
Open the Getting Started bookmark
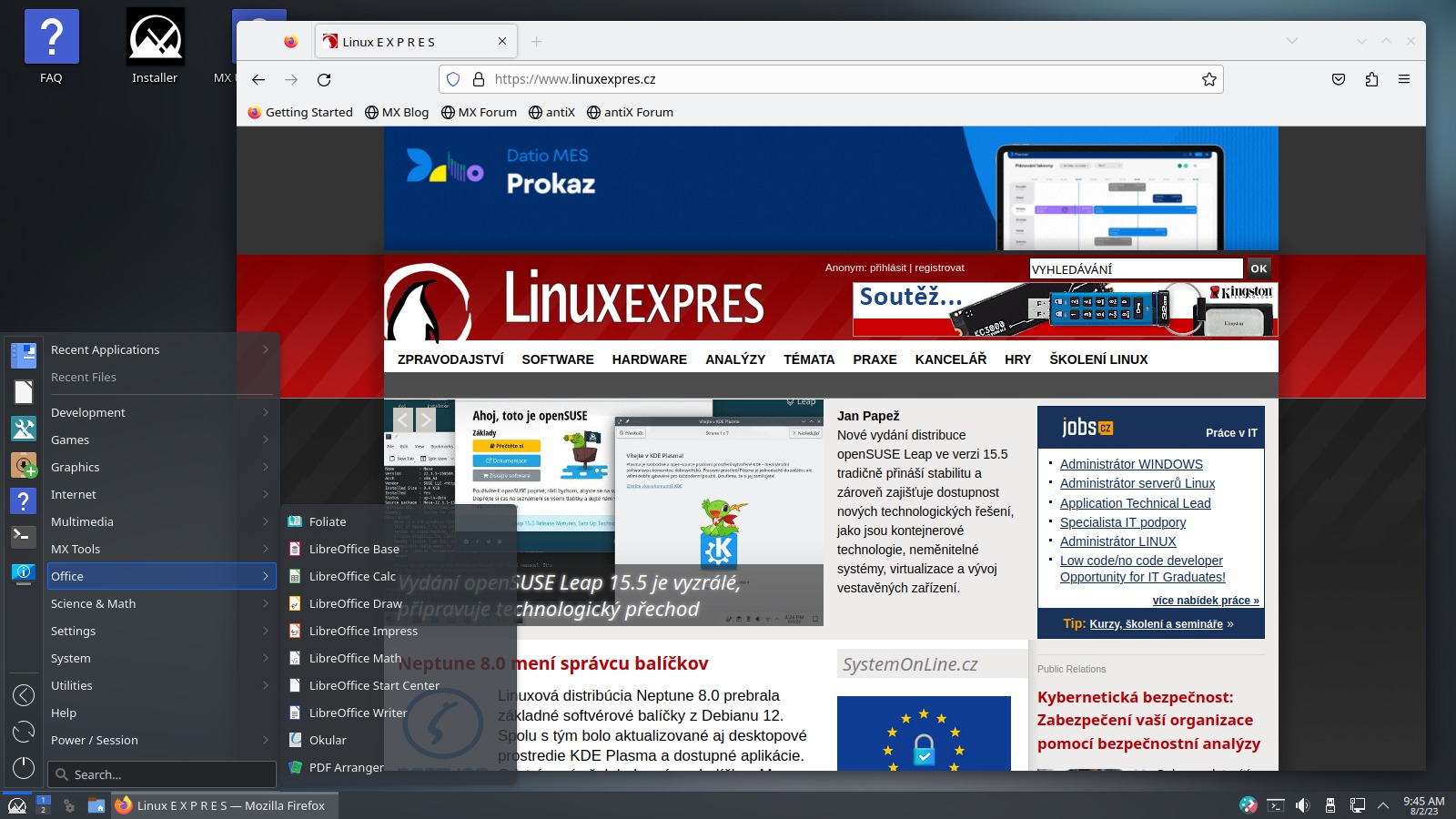(300, 112)
